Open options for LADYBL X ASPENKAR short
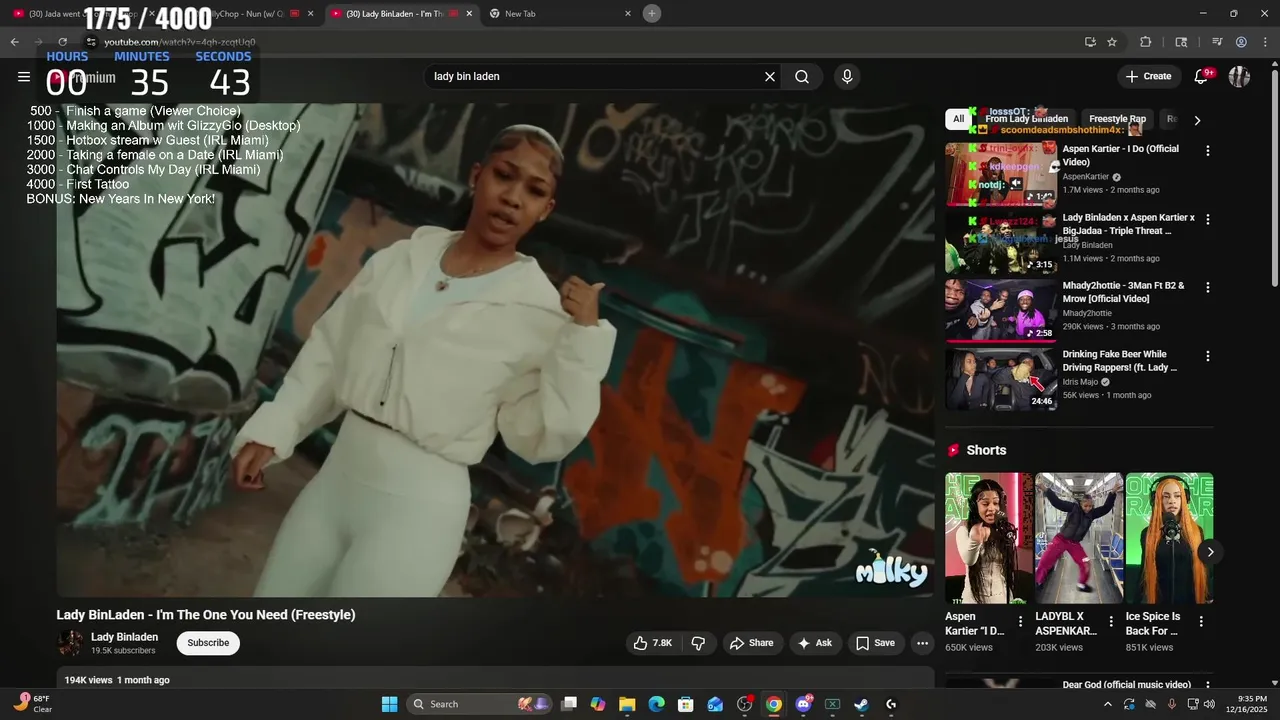The image size is (1280, 720). [1110, 621]
